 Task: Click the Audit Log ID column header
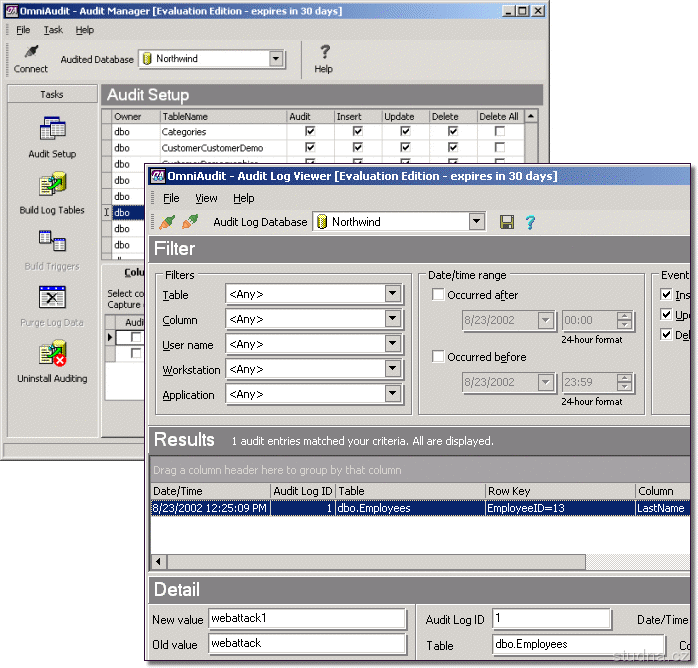pyautogui.click(x=302, y=491)
